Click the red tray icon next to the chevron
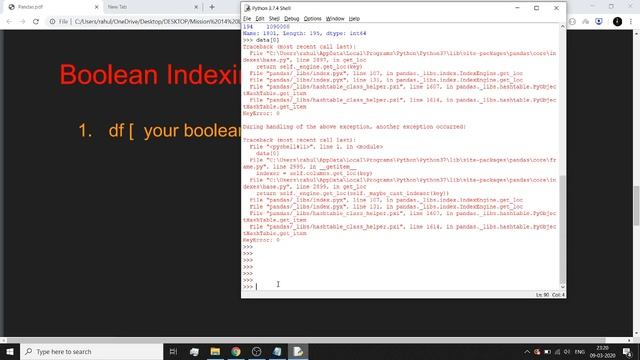Screen dimensions: 640x360 [537, 351]
